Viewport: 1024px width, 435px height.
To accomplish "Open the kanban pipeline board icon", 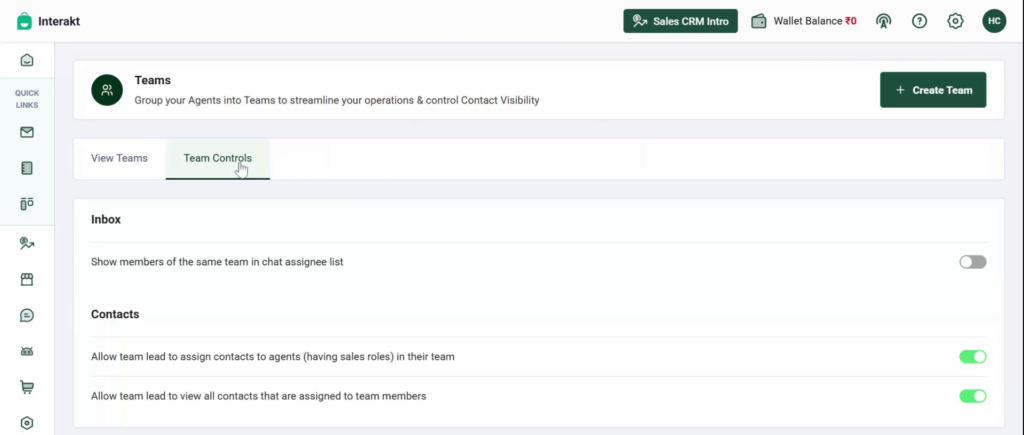I will tap(27, 204).
